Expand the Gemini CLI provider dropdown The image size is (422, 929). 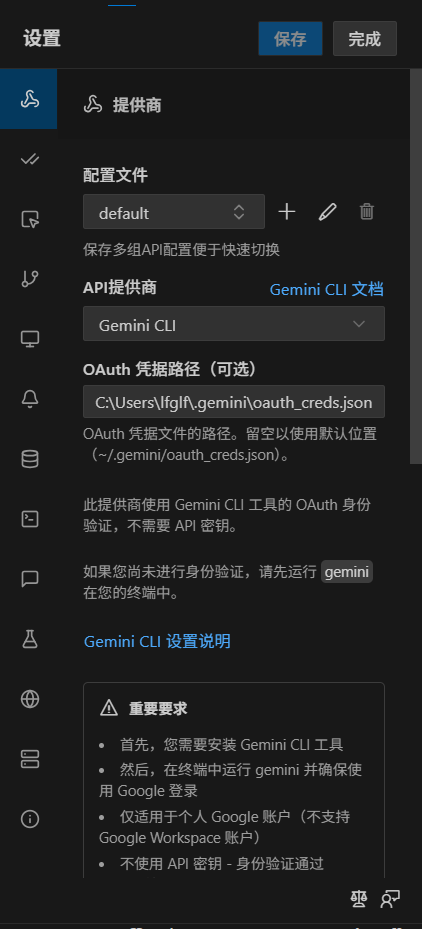pyautogui.click(x=234, y=323)
